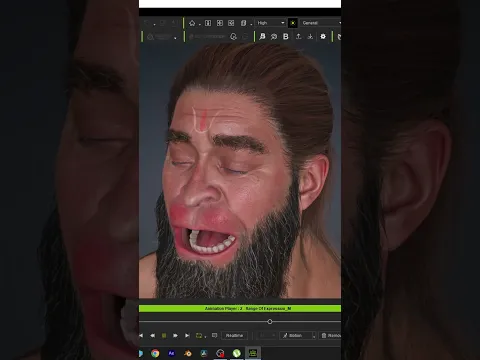This screenshot has height=360, width=480.
Task: Open Google Chrome from the taskbar
Action: pos(155,353)
